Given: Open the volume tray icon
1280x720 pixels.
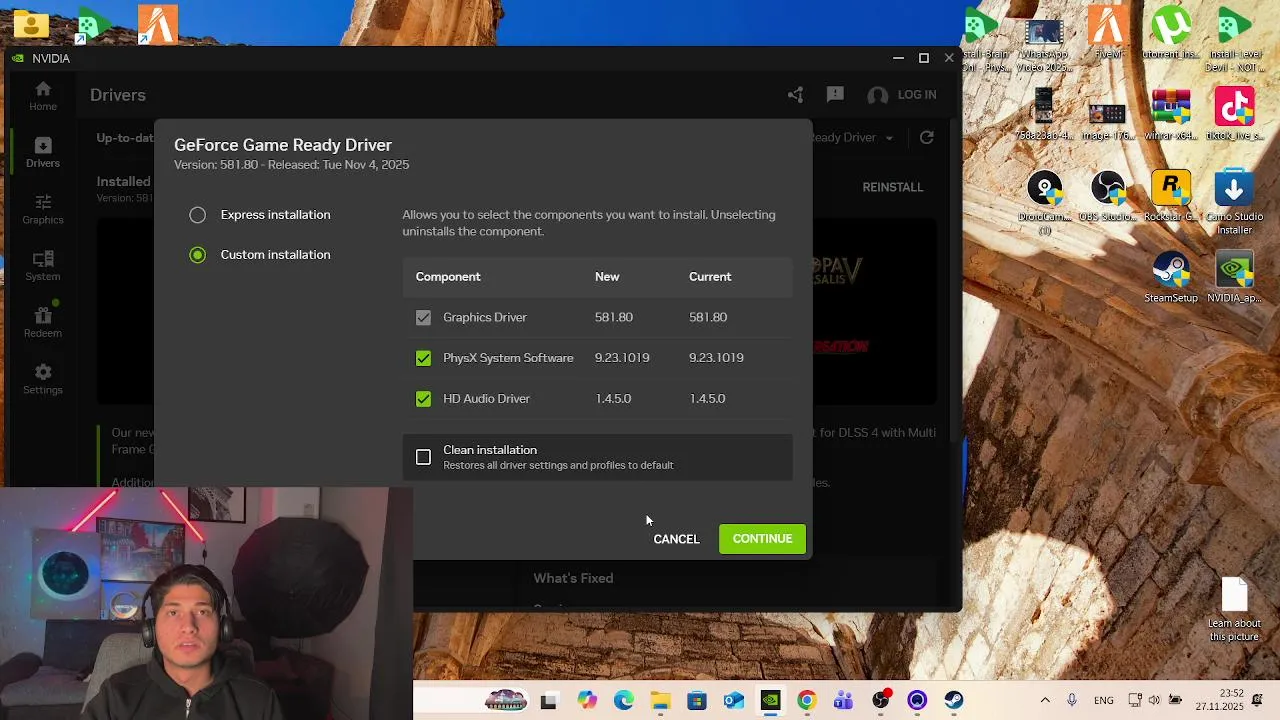Looking at the screenshot, I should (1155, 700).
